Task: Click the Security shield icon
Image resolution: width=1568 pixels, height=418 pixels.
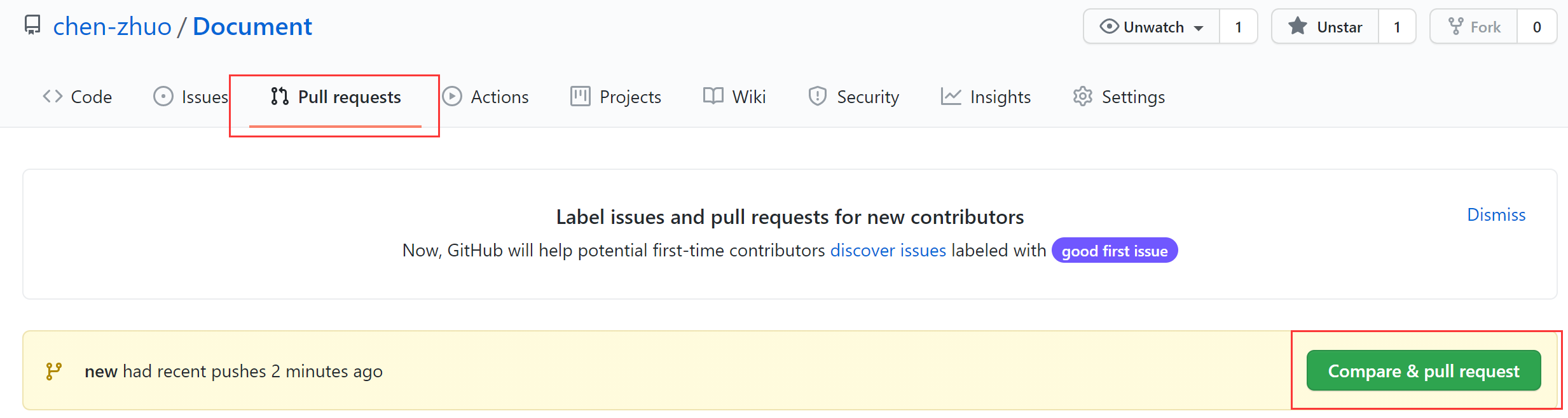Action: click(817, 97)
